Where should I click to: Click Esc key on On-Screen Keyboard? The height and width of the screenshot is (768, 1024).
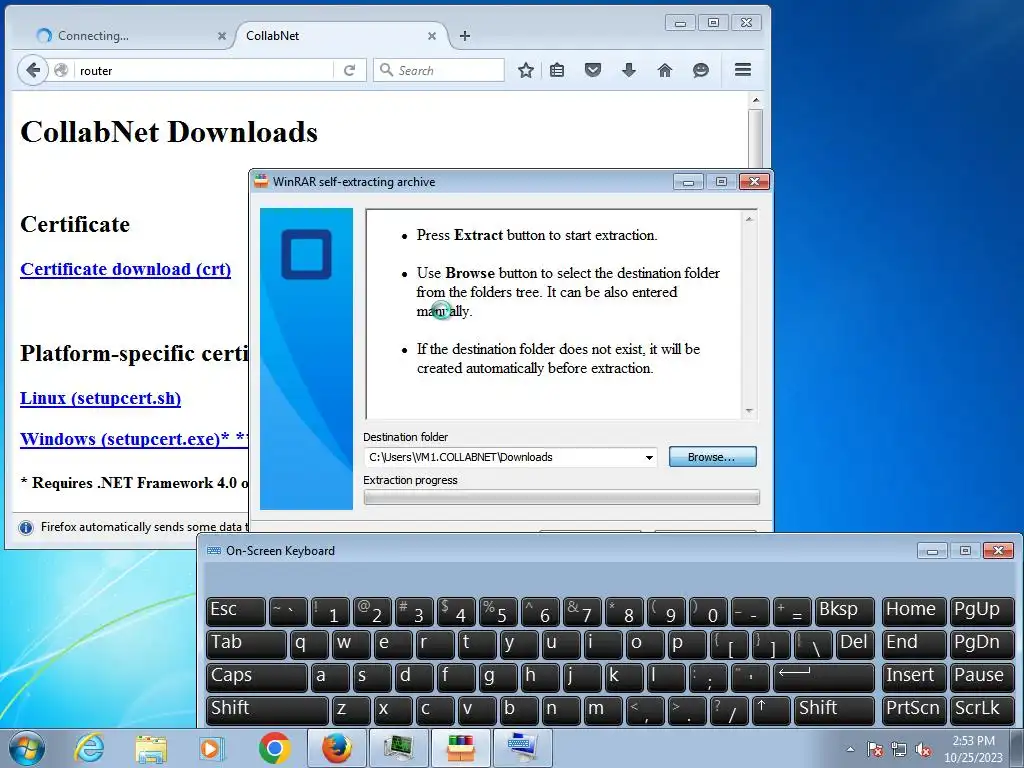coord(236,611)
